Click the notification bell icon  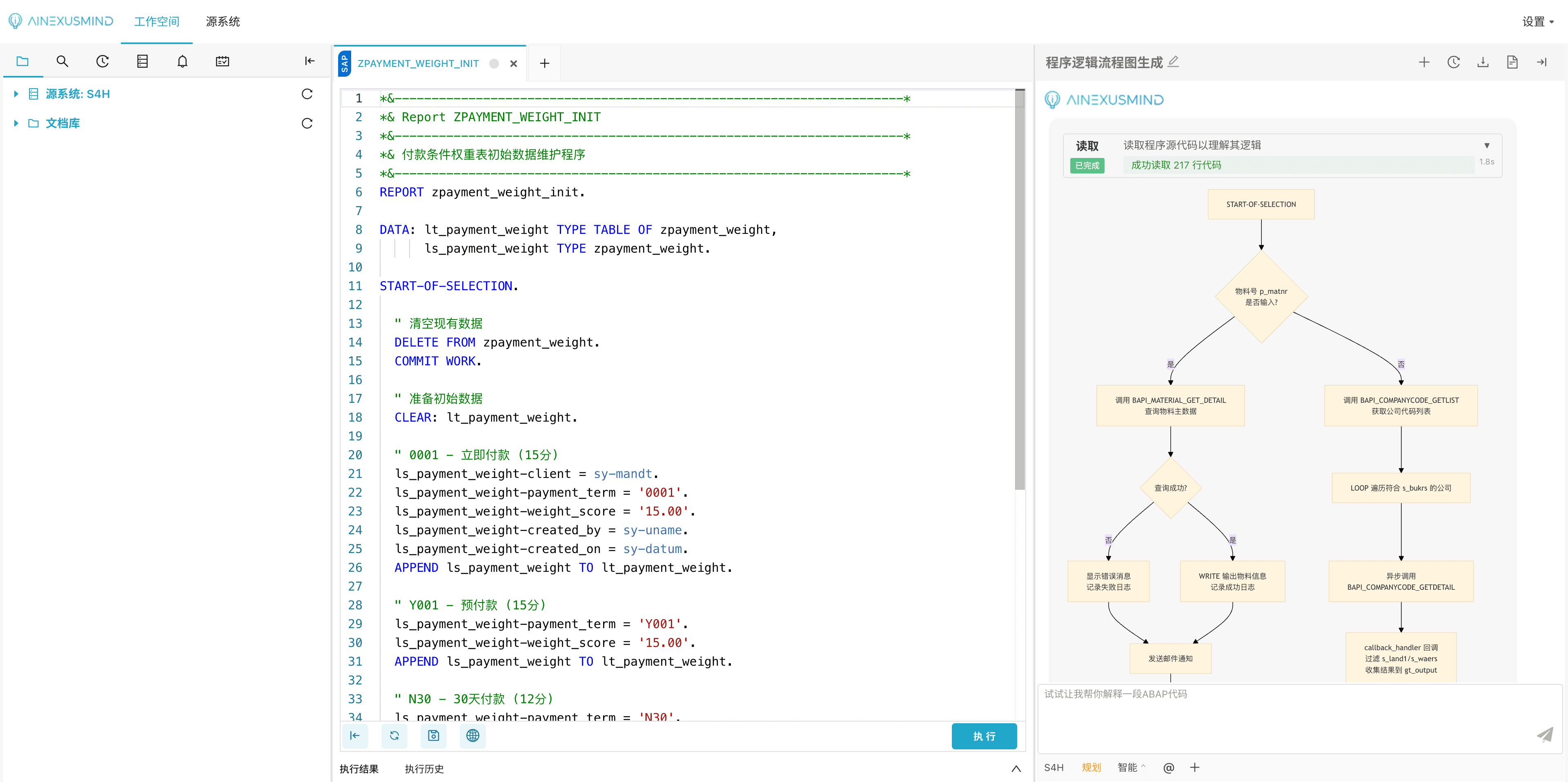(182, 62)
